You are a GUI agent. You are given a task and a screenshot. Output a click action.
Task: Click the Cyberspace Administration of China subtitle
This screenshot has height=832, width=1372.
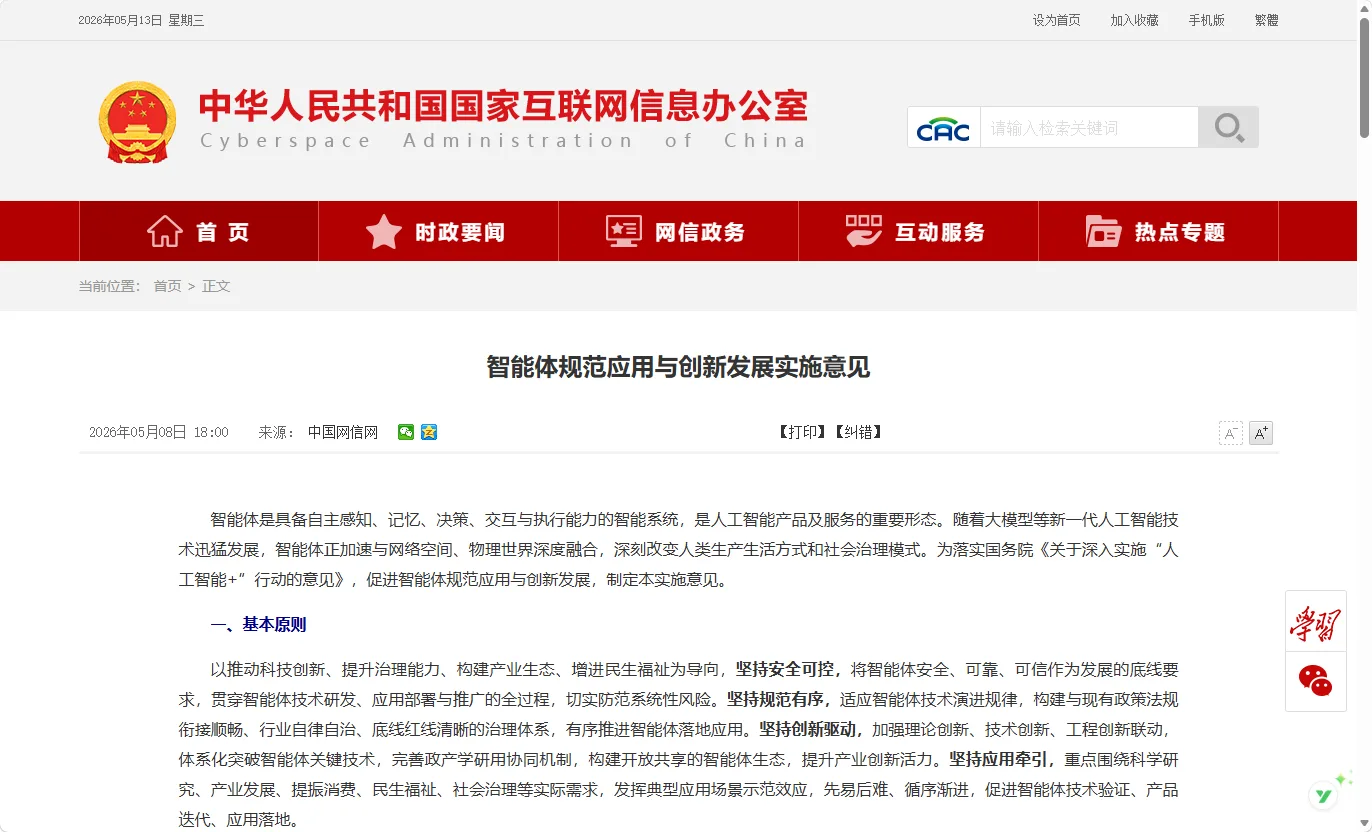503,141
